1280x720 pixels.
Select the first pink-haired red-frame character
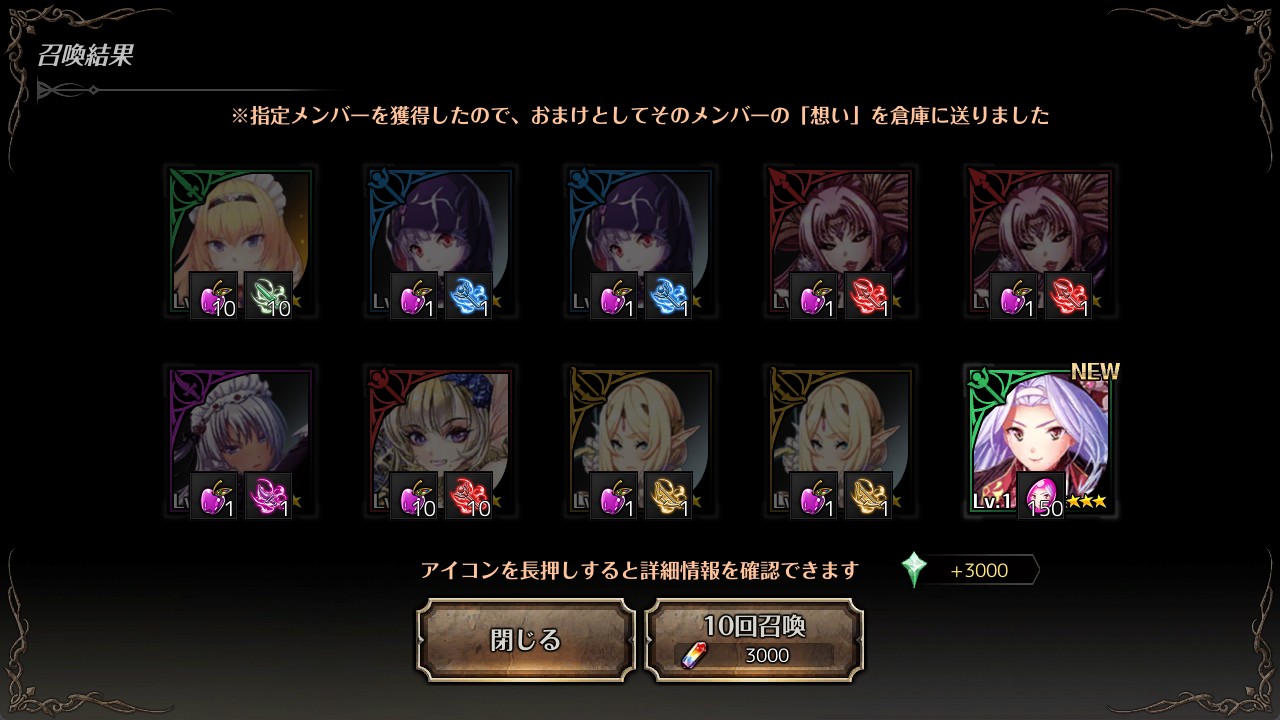(x=840, y=241)
